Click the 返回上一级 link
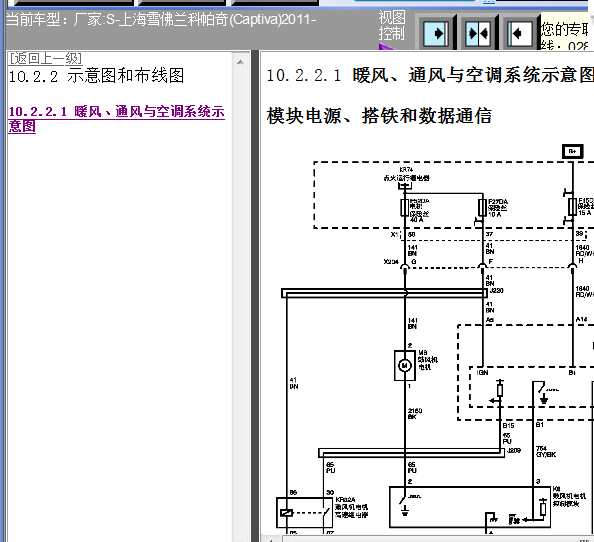Image resolution: width=594 pixels, height=542 pixels. click(45, 59)
